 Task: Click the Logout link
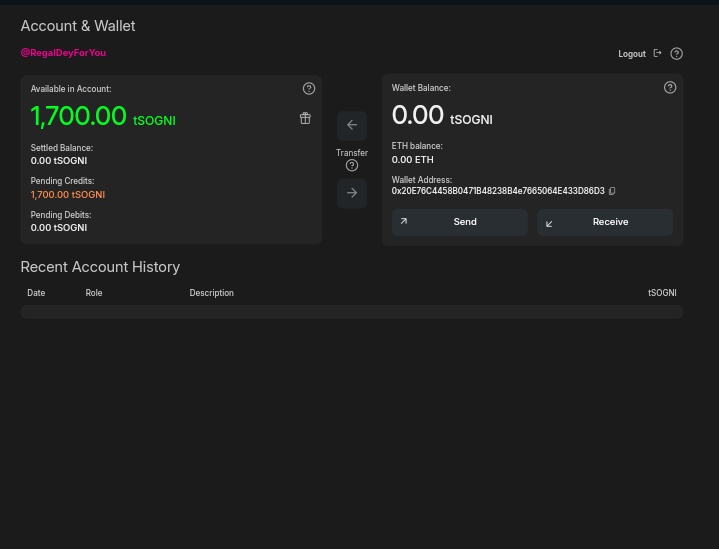click(632, 54)
